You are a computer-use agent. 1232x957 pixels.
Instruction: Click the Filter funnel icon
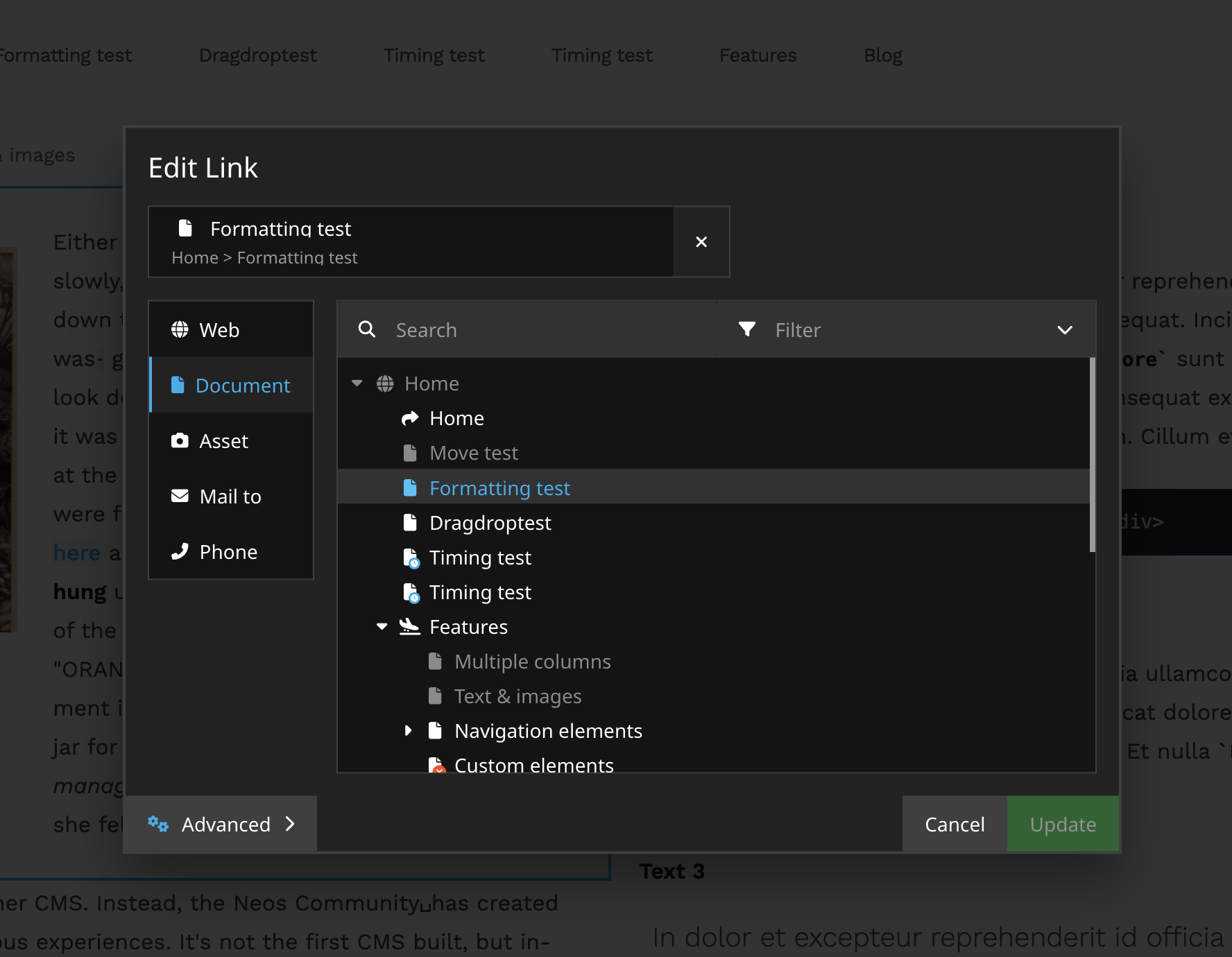click(747, 329)
